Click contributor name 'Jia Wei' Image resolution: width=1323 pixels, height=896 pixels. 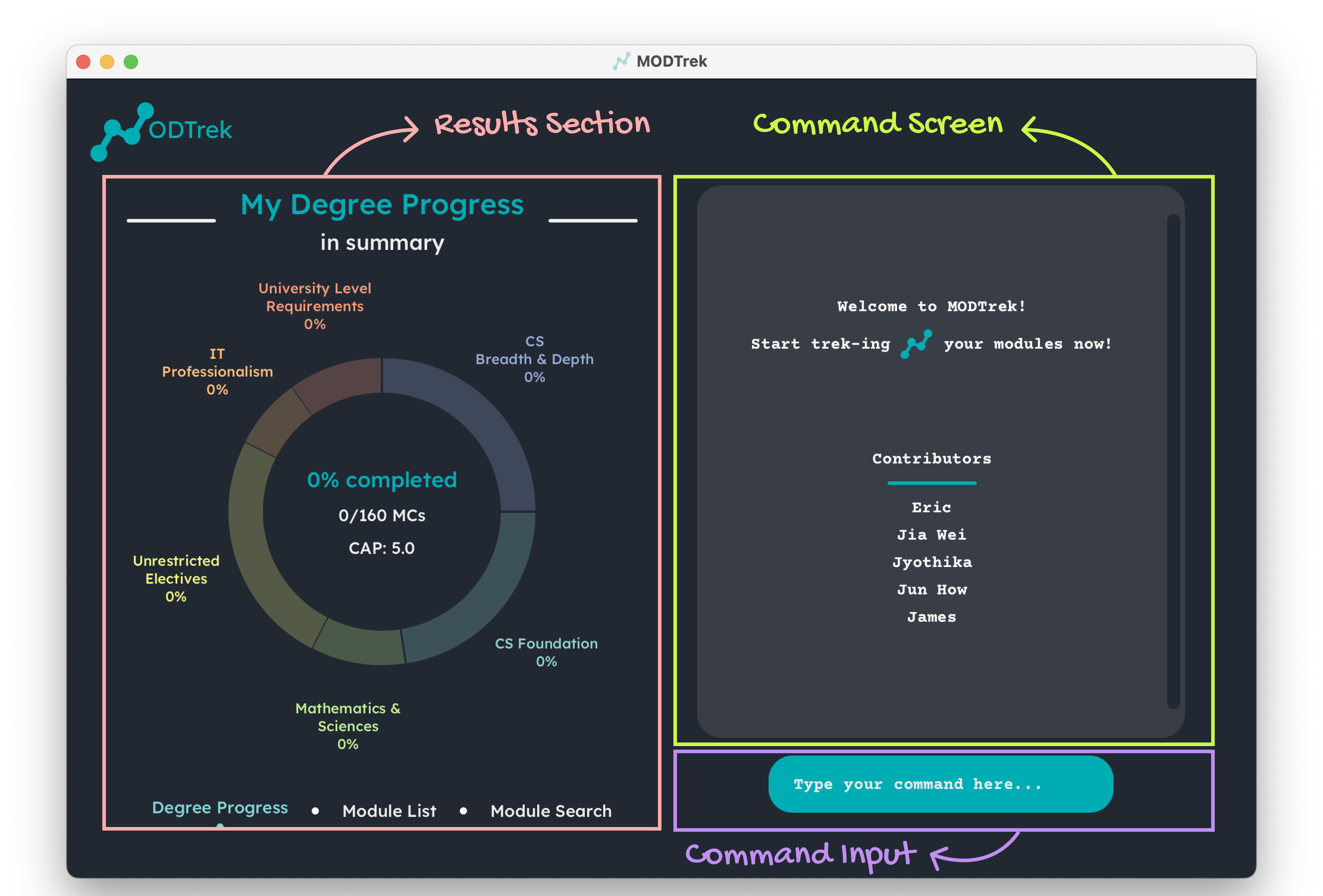932,535
